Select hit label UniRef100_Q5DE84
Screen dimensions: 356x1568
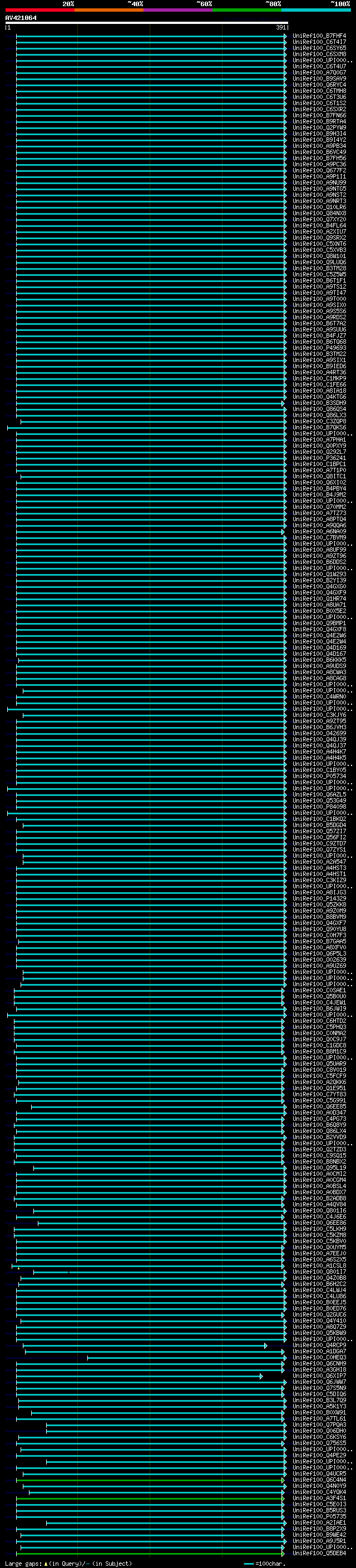point(319,1554)
